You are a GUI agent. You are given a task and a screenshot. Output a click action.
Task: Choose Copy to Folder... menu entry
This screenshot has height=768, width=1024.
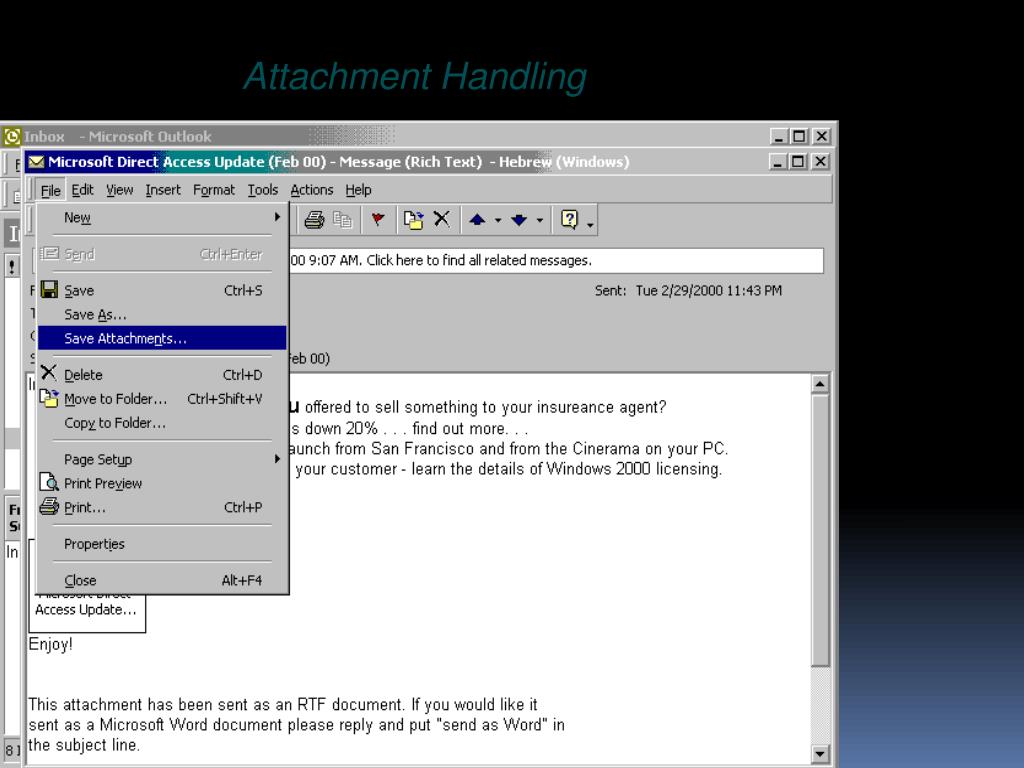coord(162,423)
